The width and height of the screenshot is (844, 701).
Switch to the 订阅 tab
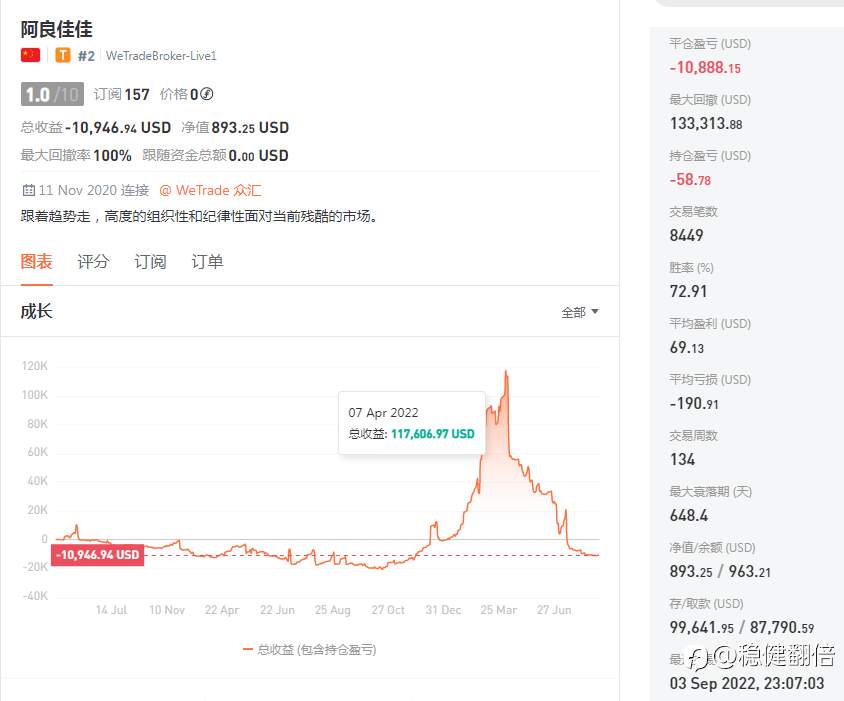click(150, 262)
